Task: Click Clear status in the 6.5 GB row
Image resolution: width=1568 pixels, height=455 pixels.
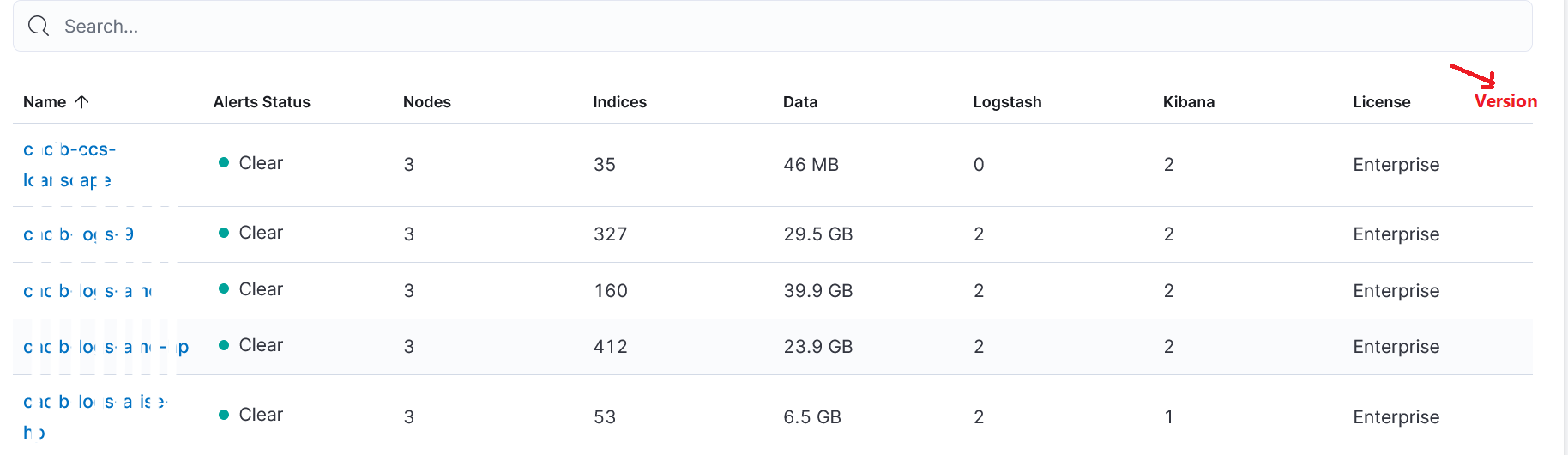Action: click(251, 415)
